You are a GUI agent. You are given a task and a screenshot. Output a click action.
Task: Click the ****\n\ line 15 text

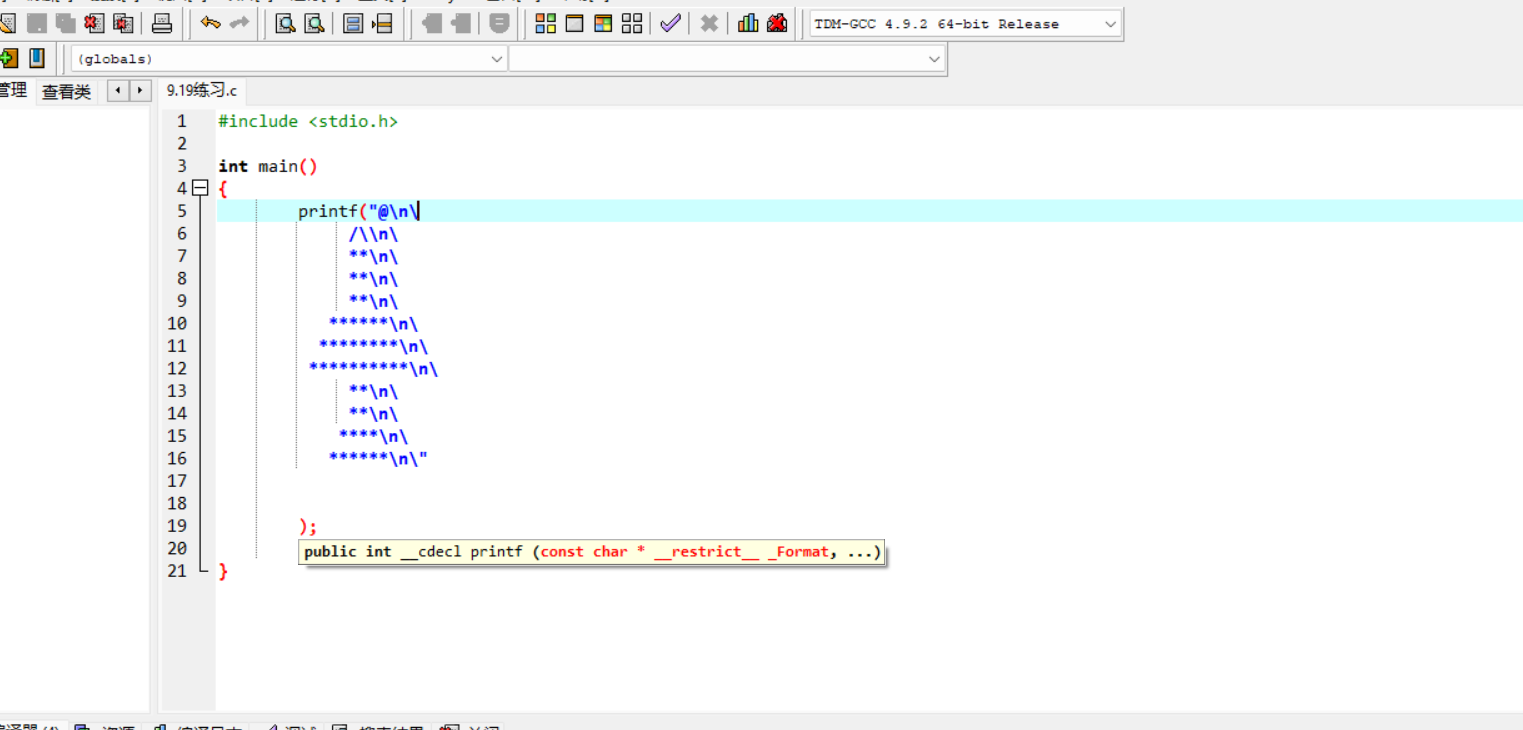coord(373,436)
